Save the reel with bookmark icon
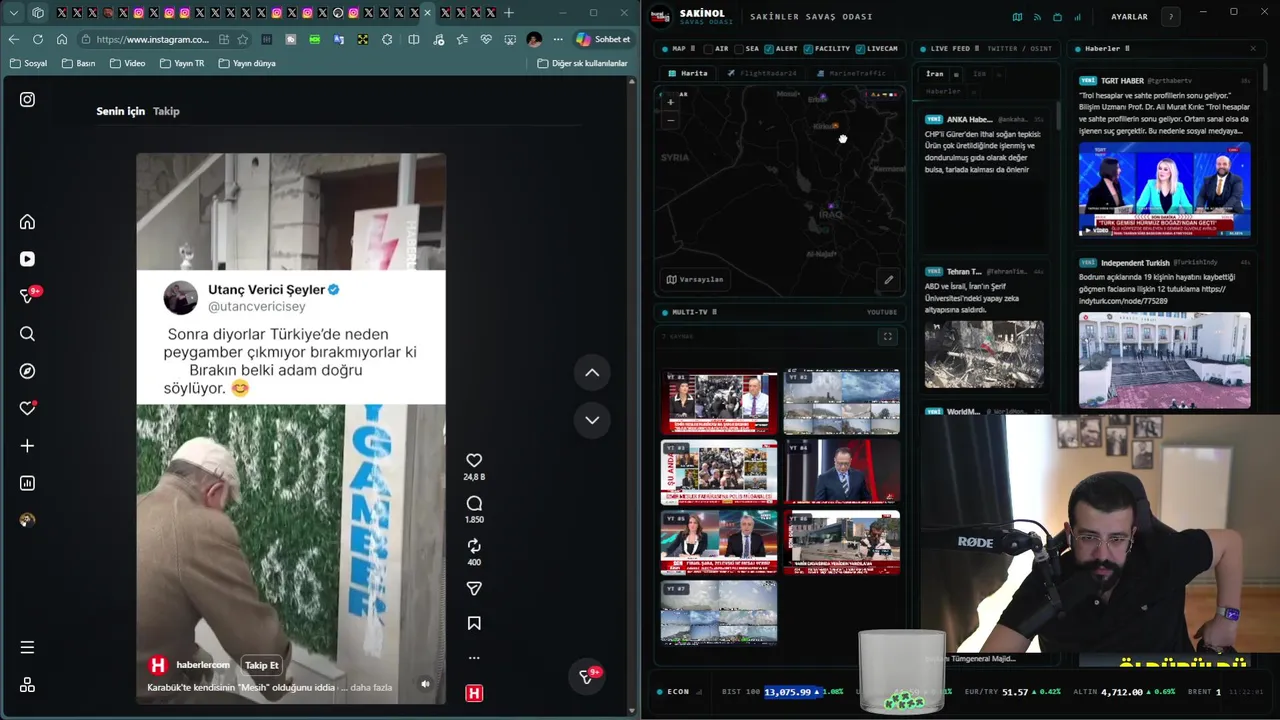 pyautogui.click(x=474, y=623)
